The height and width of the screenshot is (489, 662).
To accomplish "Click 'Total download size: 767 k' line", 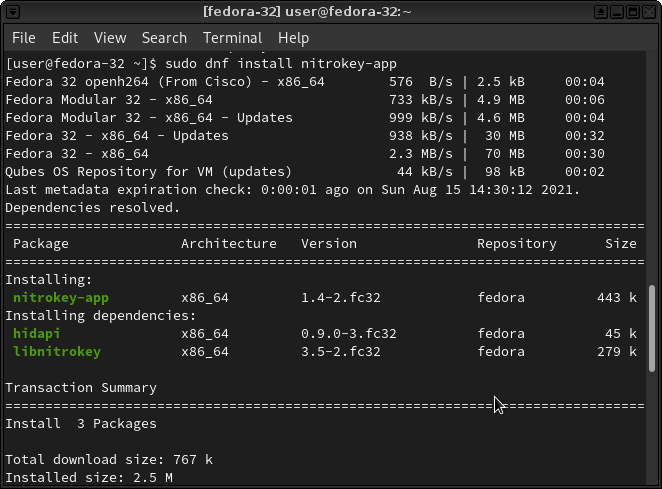I will pyautogui.click(x=109, y=459).
